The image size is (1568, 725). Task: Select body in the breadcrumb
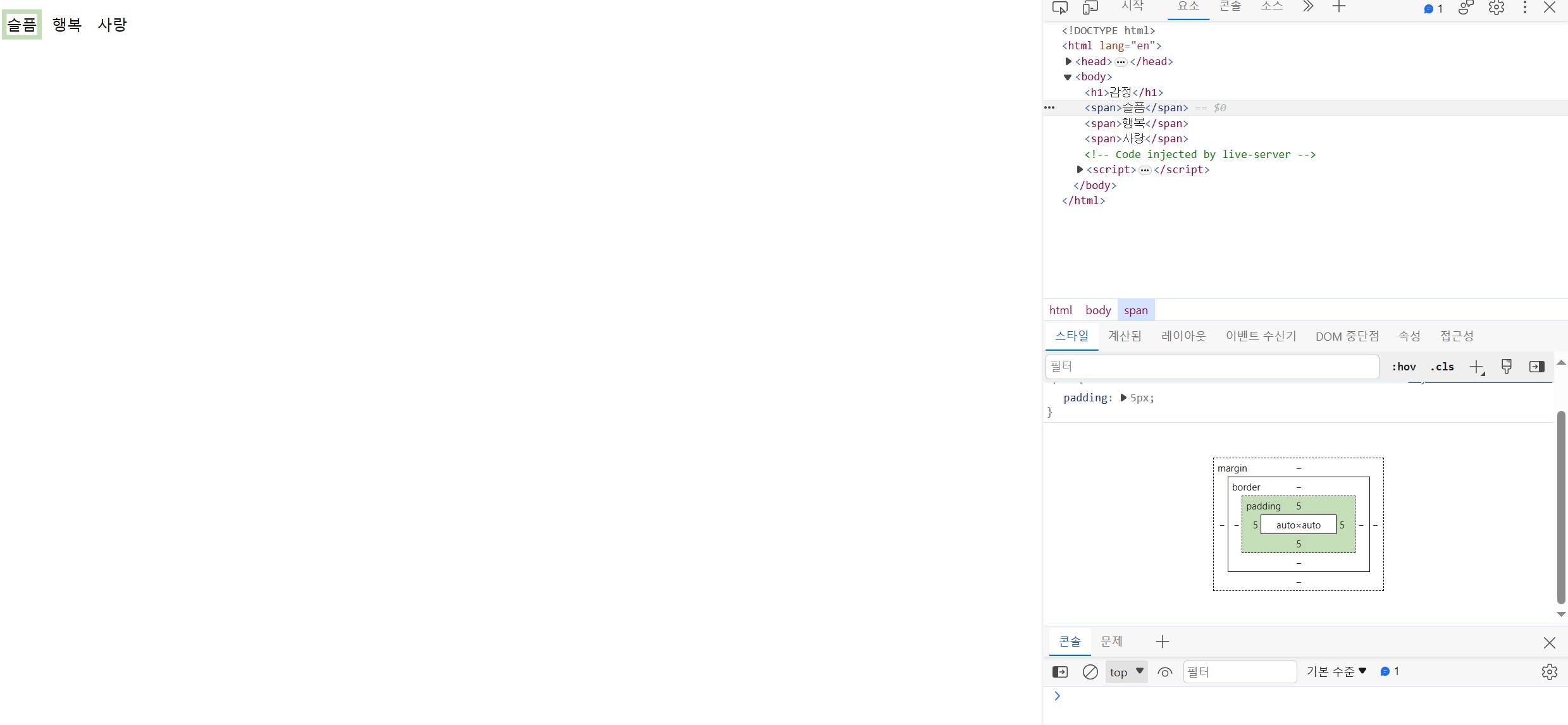[1098, 310]
